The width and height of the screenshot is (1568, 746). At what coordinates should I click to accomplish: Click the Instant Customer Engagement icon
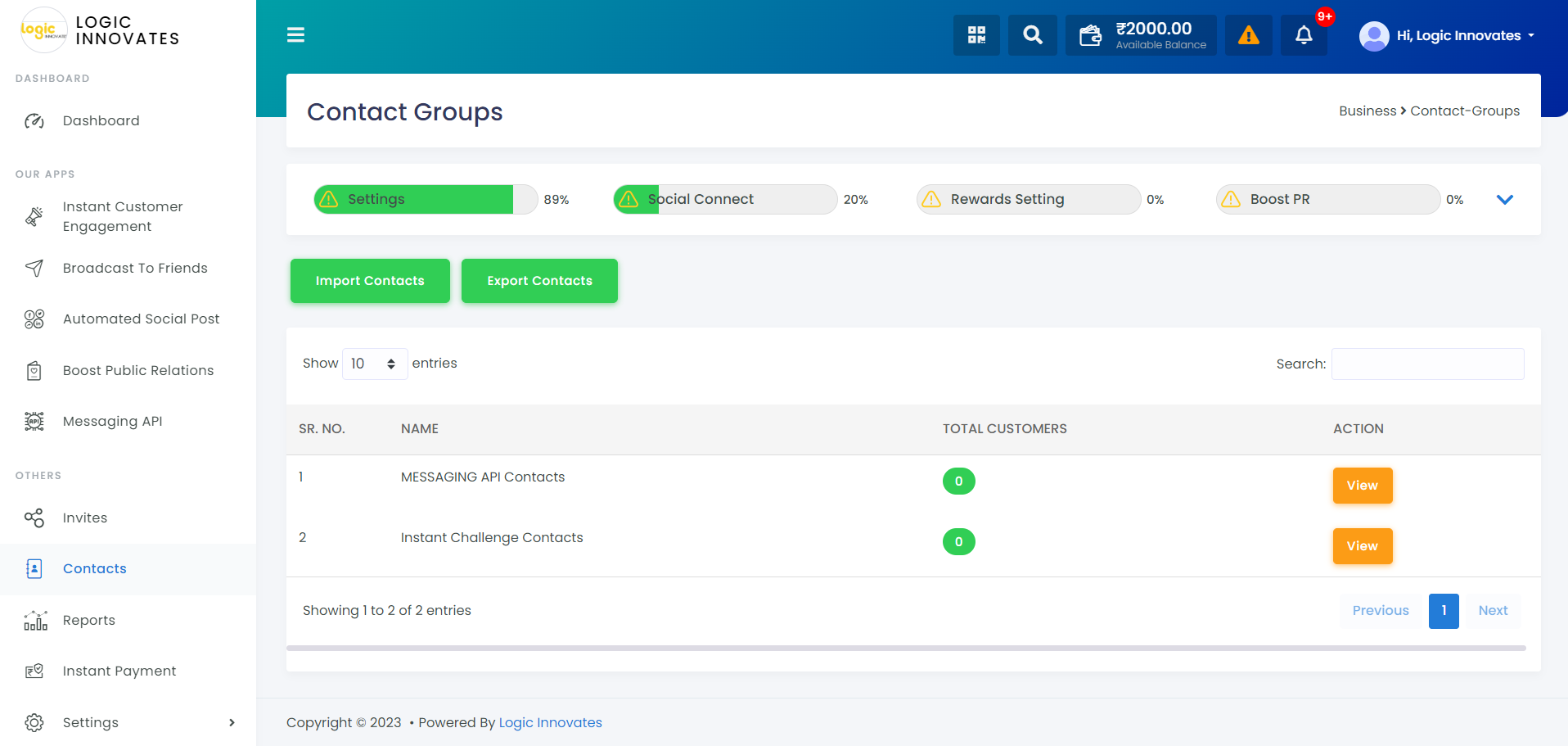34,217
